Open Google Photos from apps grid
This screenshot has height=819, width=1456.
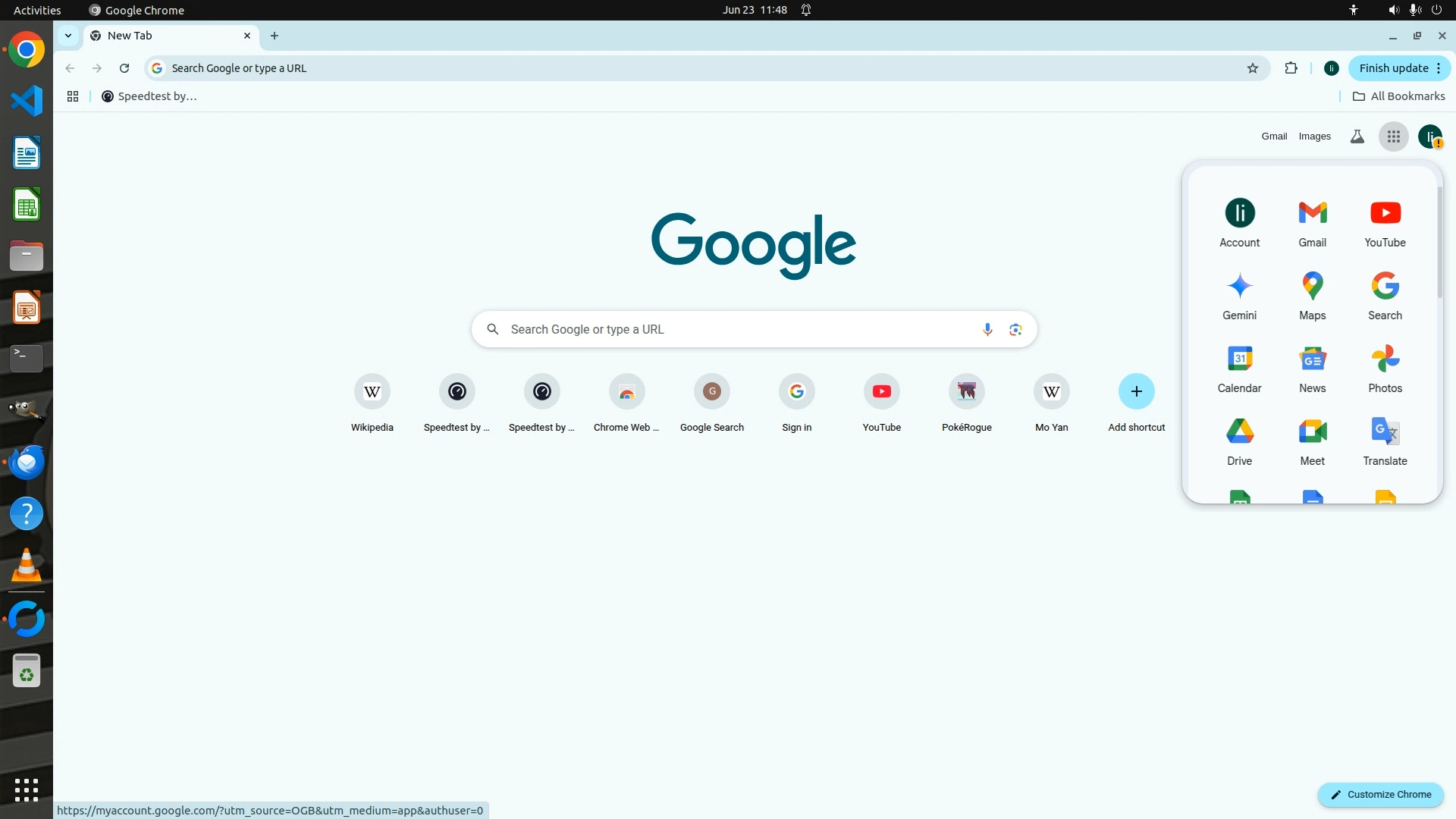point(1385,369)
